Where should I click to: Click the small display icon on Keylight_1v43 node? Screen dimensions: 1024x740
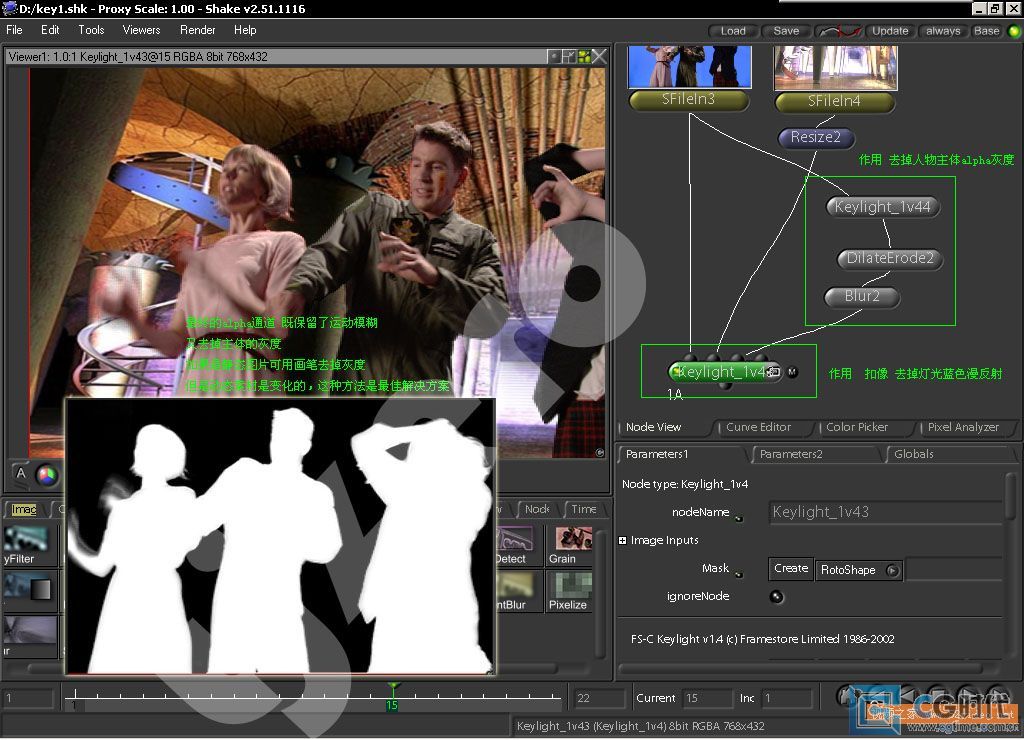774,372
